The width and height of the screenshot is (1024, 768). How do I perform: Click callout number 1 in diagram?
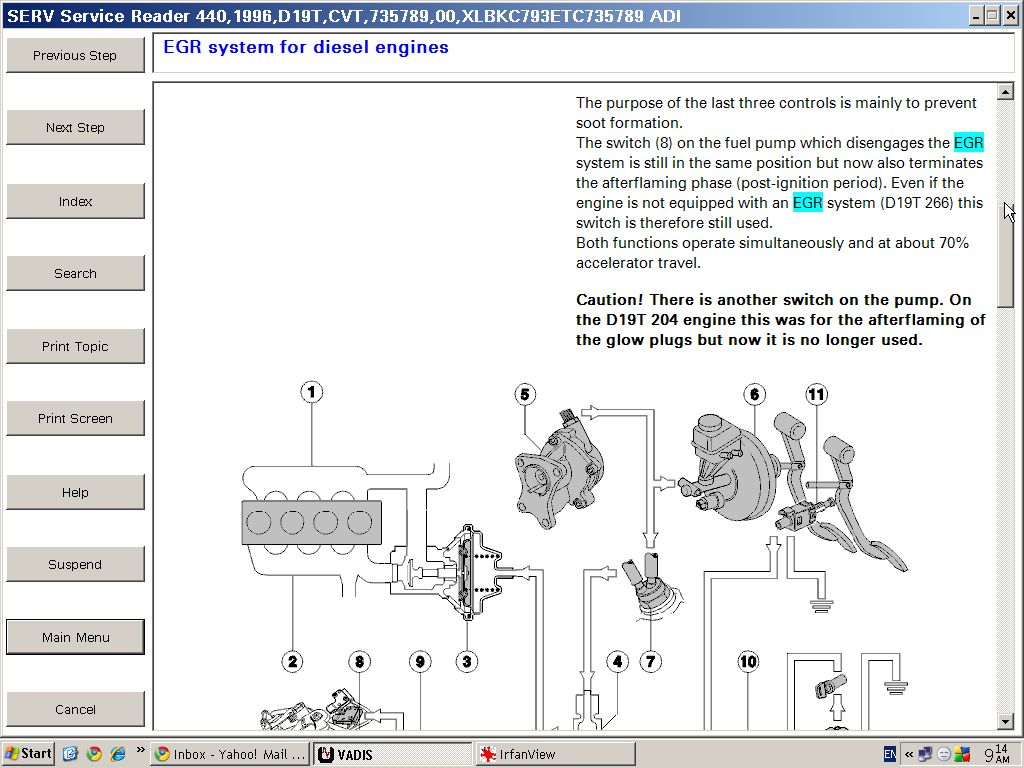coord(312,392)
